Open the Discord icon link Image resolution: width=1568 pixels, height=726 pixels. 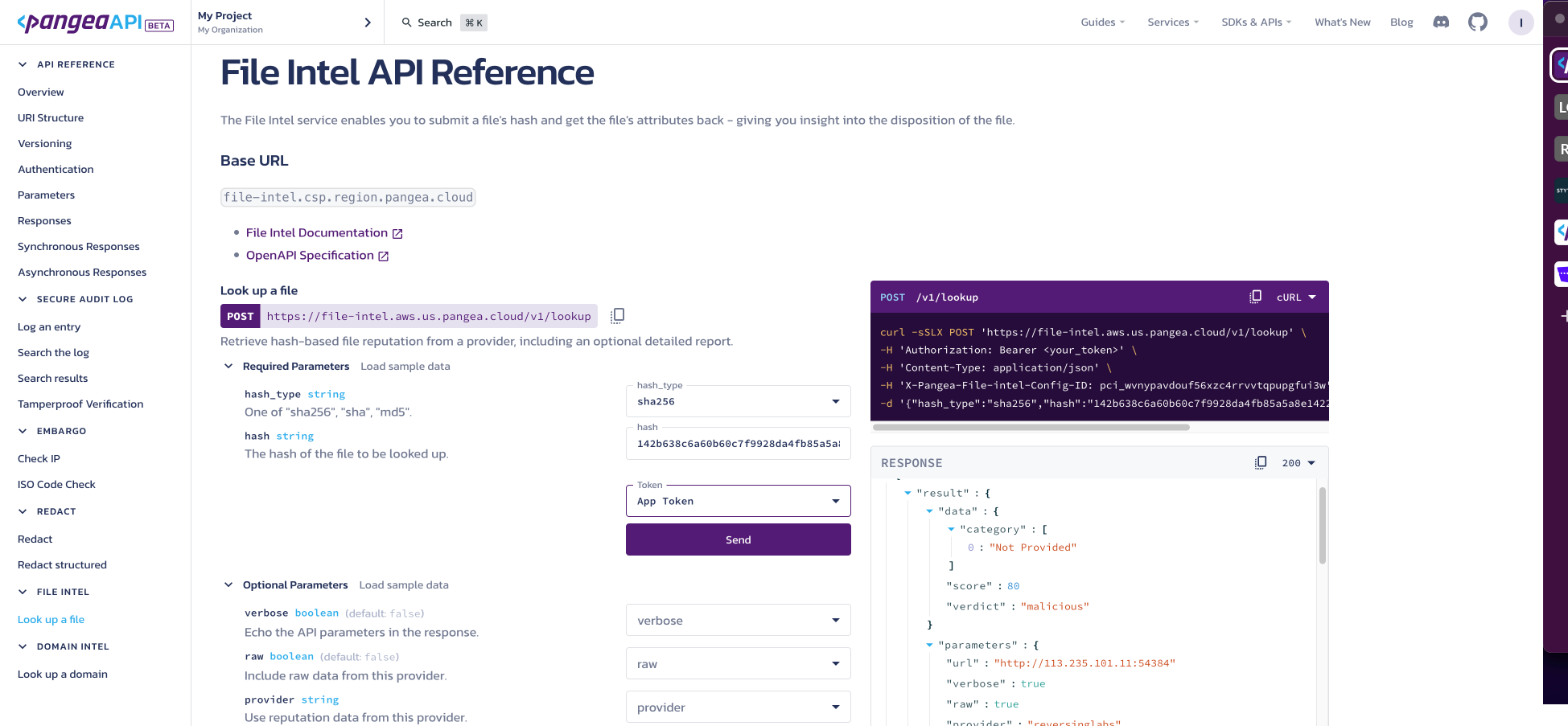[1441, 22]
